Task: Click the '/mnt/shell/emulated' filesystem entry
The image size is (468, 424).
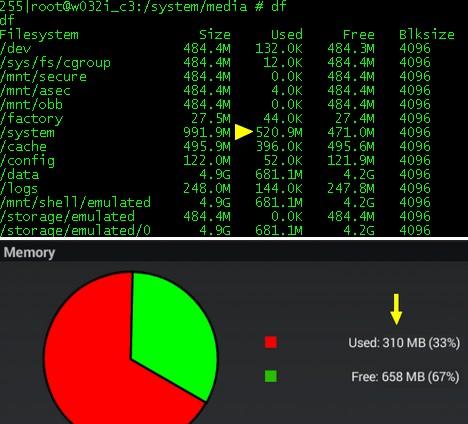Action: 75,203
